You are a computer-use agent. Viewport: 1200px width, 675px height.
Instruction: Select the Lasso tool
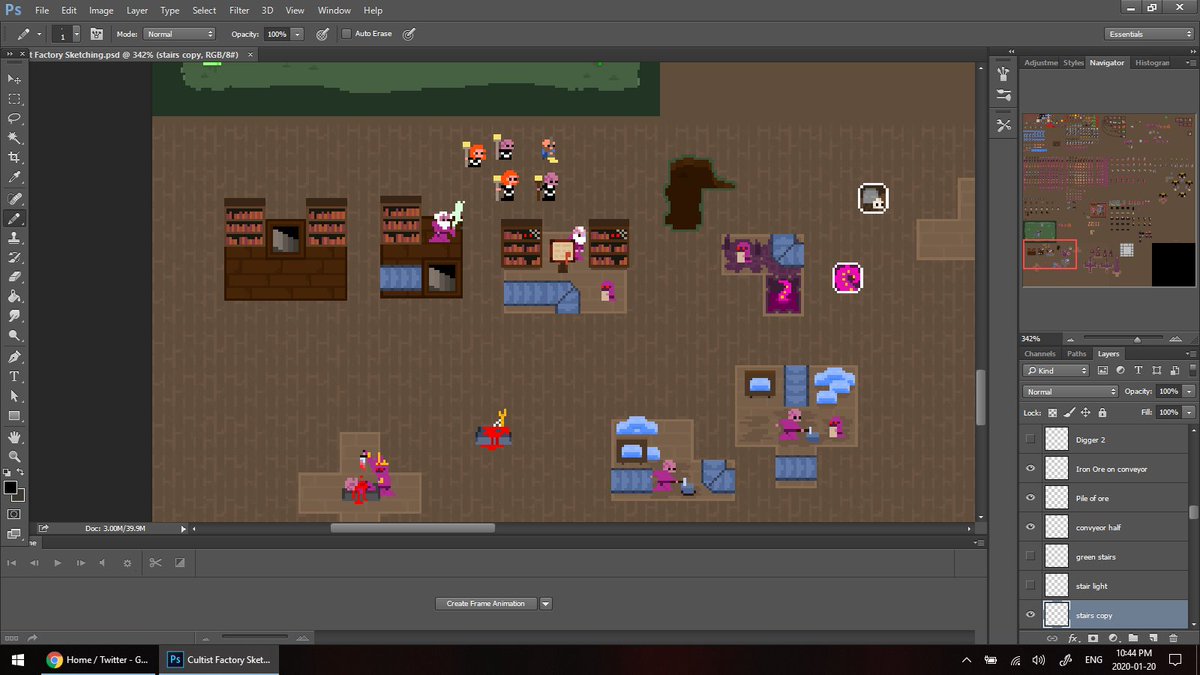click(x=15, y=118)
